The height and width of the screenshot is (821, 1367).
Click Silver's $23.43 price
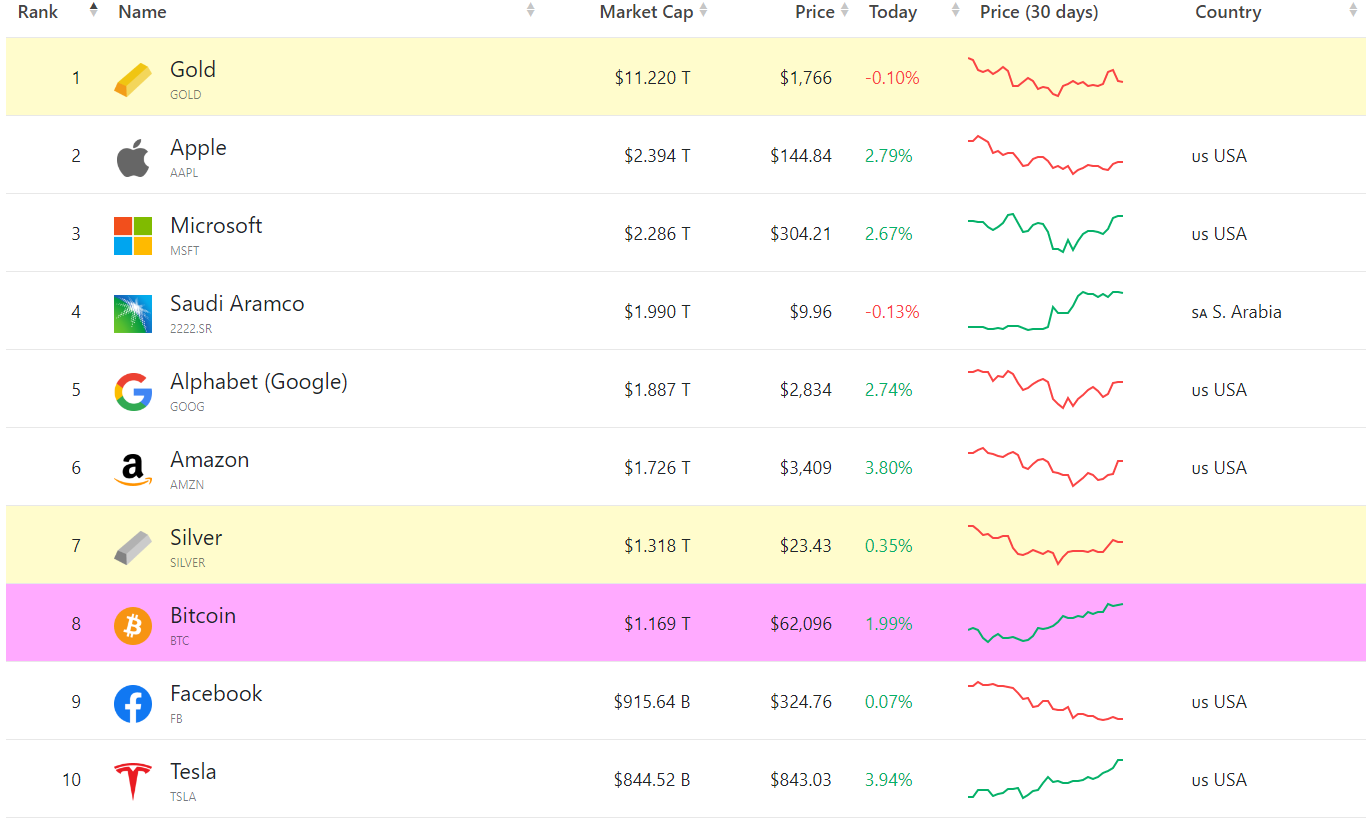806,546
